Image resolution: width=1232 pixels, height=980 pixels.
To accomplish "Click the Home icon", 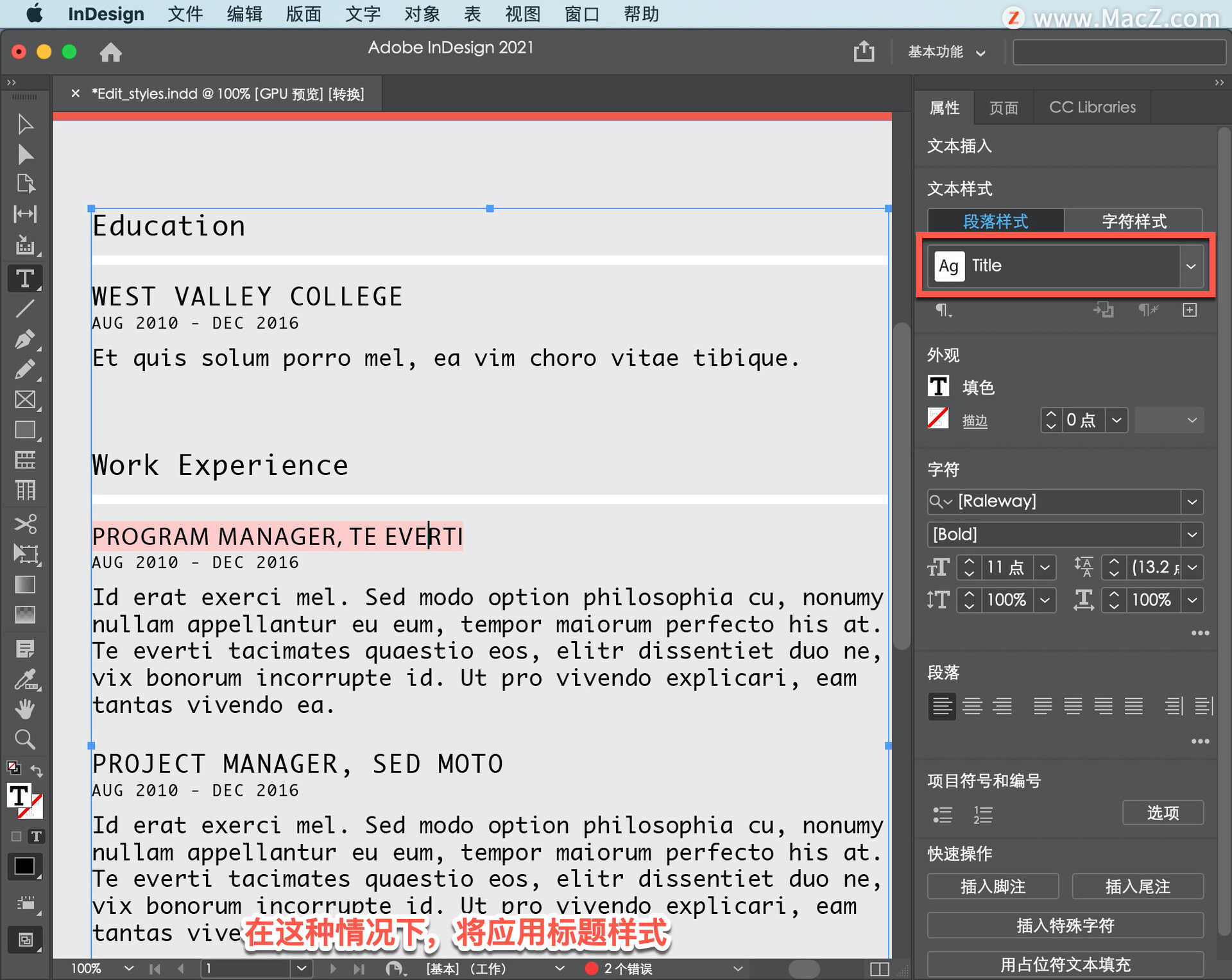I will [x=110, y=52].
